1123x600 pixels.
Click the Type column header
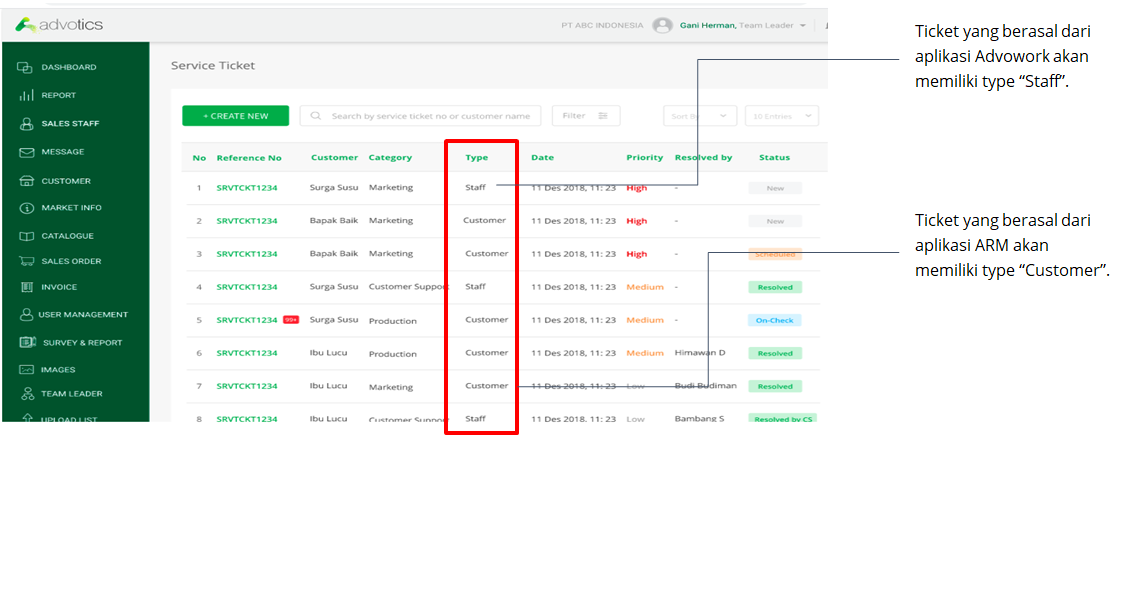(476, 158)
